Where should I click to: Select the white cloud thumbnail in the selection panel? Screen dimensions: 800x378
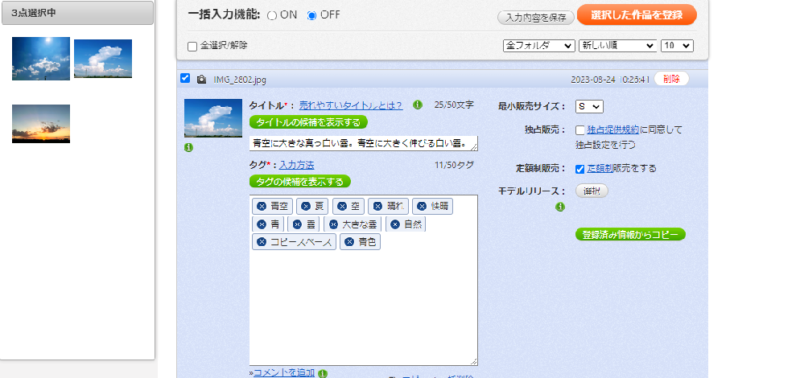103,59
